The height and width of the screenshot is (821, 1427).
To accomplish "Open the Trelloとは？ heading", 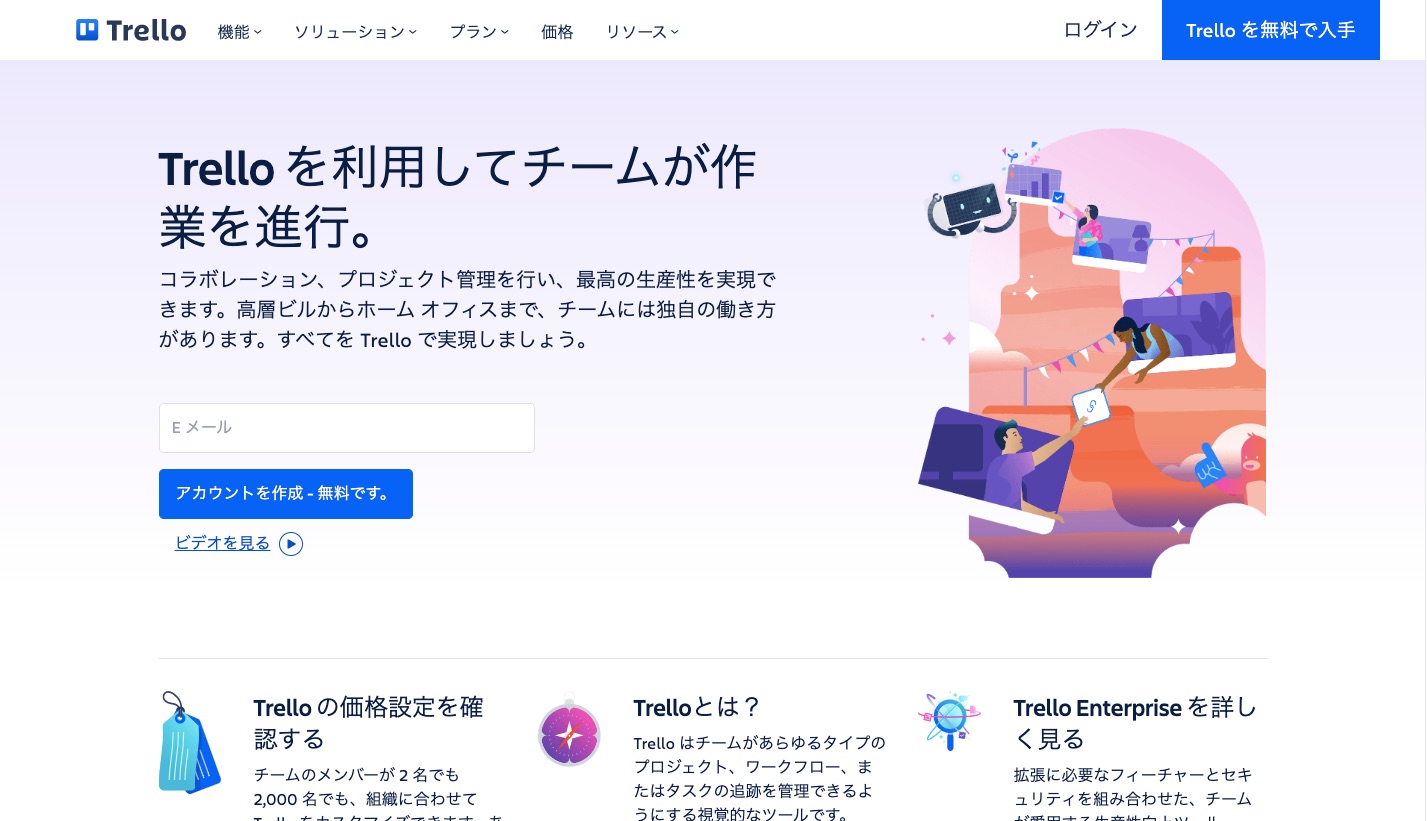I will pyautogui.click(x=697, y=708).
